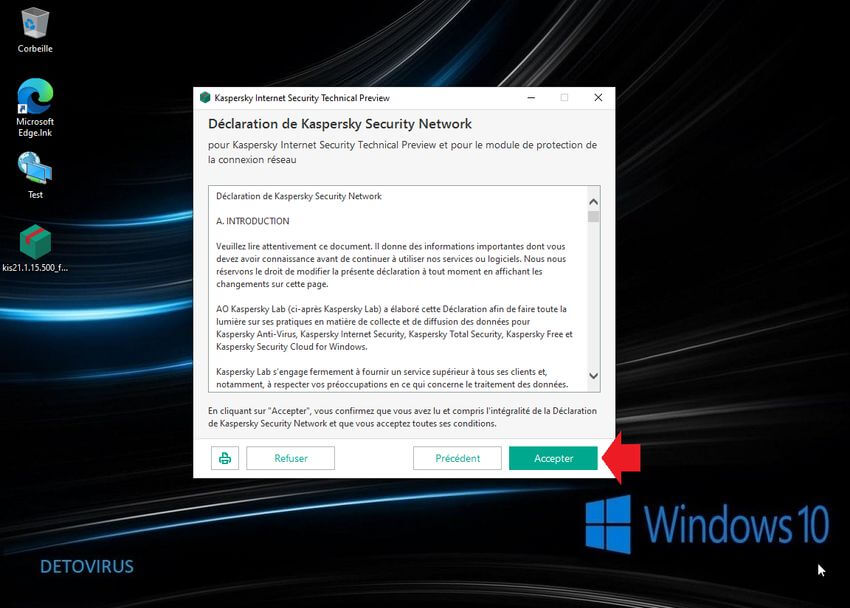Click the 'A. INTRODUCTION' heading text
Image resolution: width=850 pixels, height=608 pixels.
coord(253,221)
